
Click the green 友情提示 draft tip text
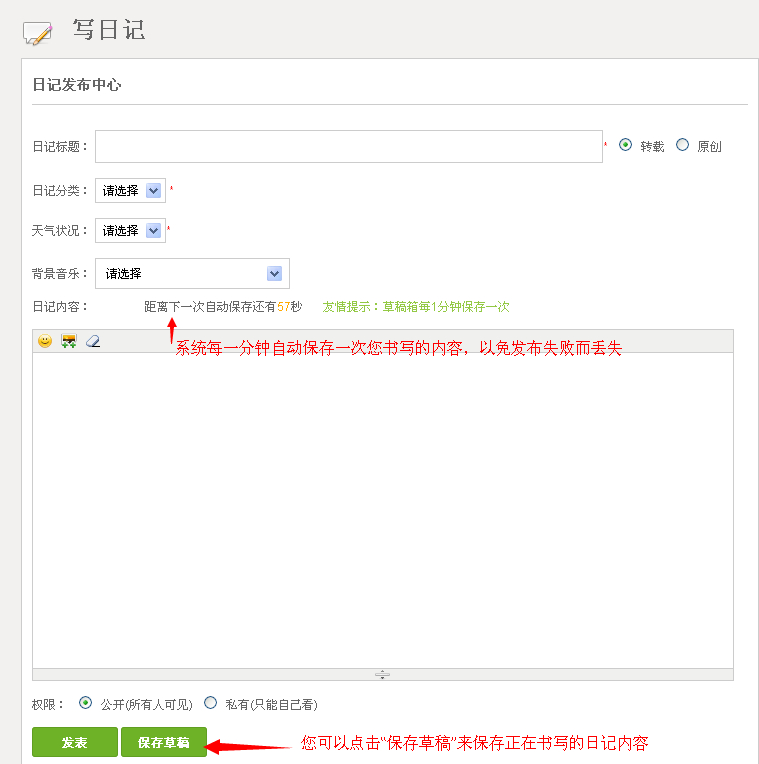[x=416, y=307]
